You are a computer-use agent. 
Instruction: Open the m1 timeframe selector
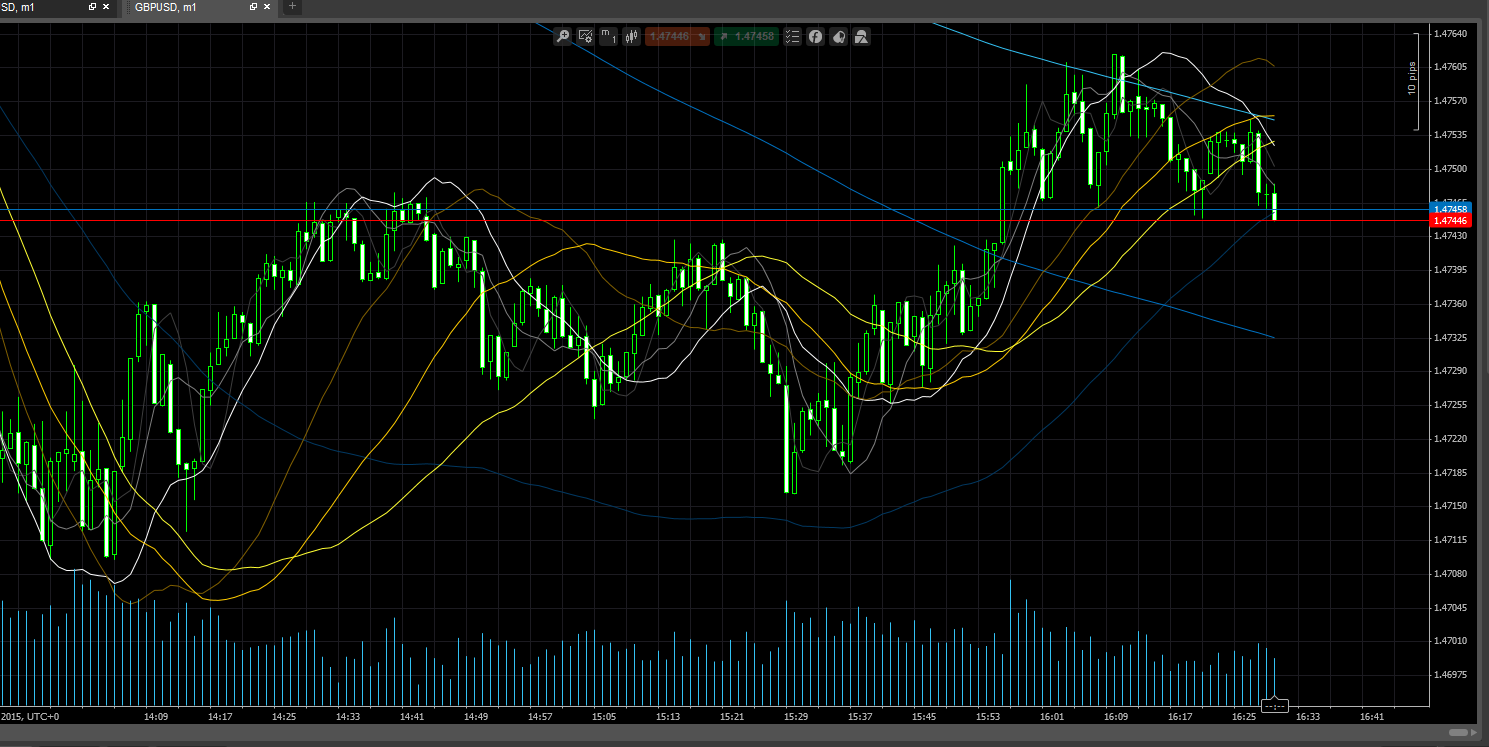608,37
